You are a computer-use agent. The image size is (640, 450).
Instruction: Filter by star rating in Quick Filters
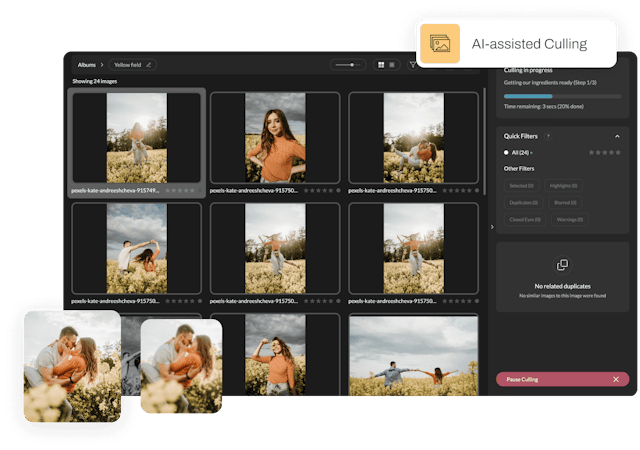pos(604,152)
